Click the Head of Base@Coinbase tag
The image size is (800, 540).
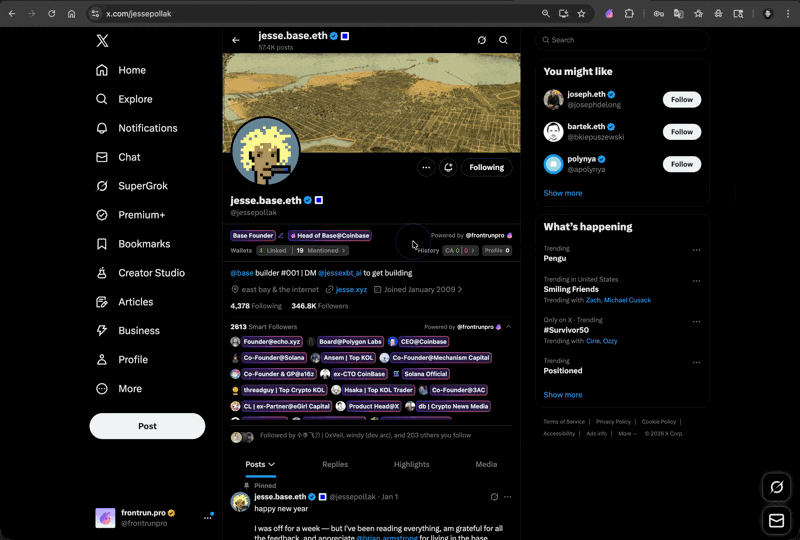coord(330,235)
